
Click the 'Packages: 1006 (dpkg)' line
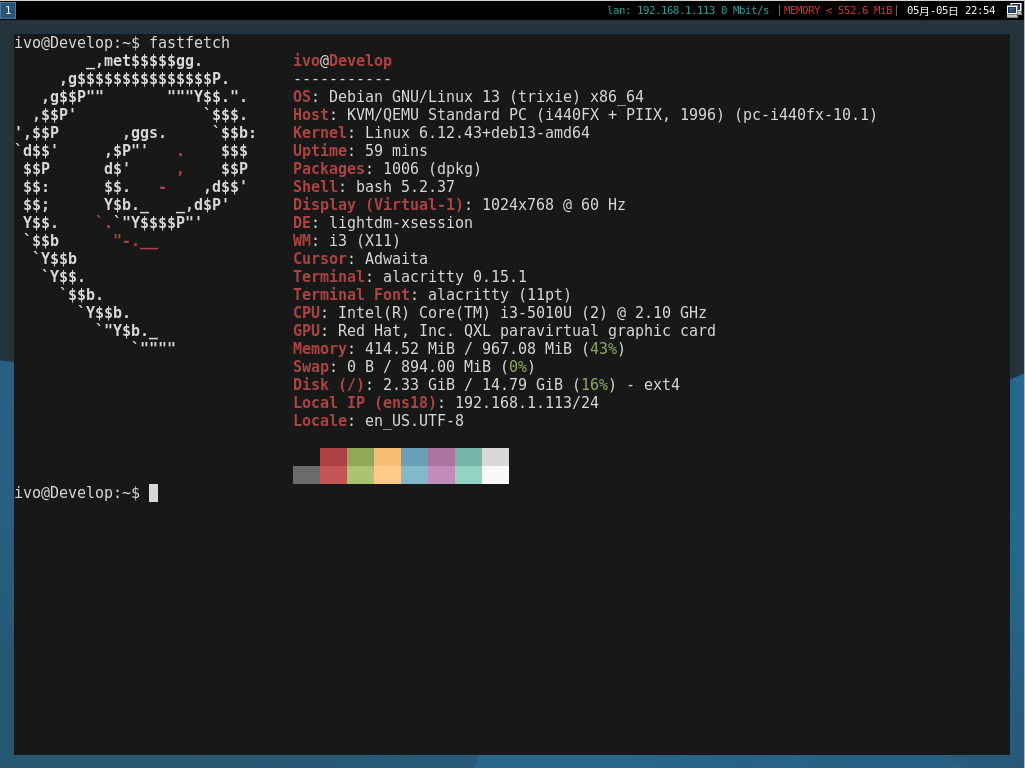(387, 169)
